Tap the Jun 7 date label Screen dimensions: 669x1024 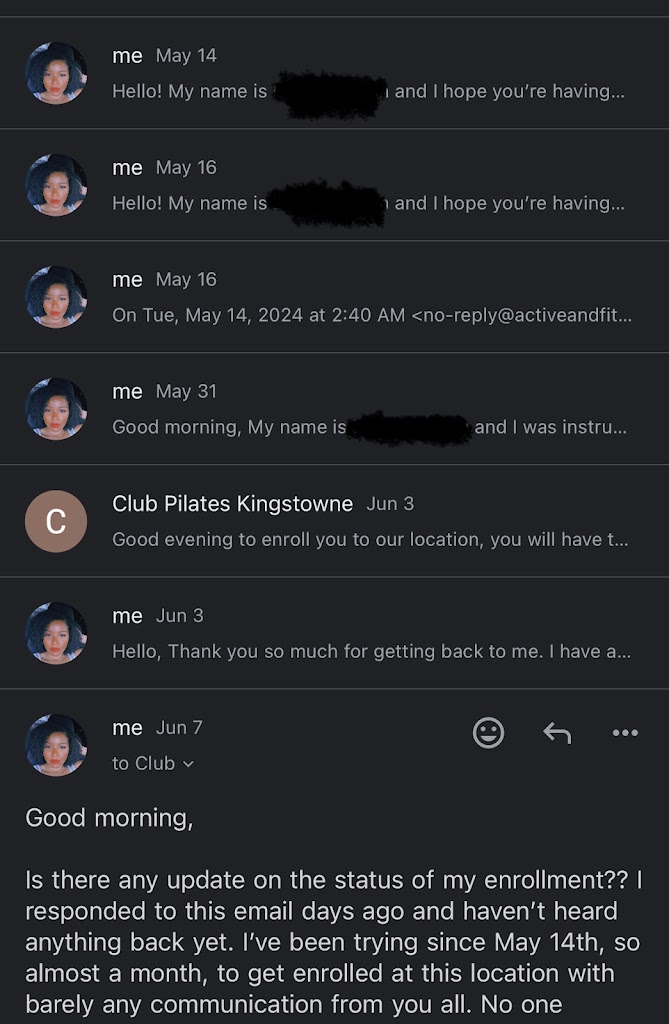click(x=179, y=728)
